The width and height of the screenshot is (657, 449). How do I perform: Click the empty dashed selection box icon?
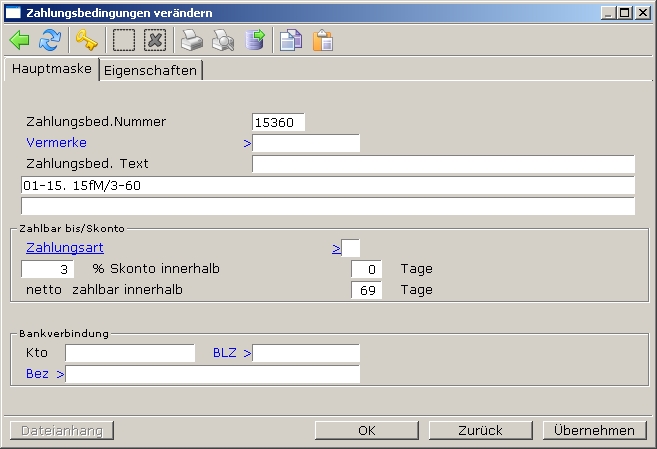[x=124, y=40]
